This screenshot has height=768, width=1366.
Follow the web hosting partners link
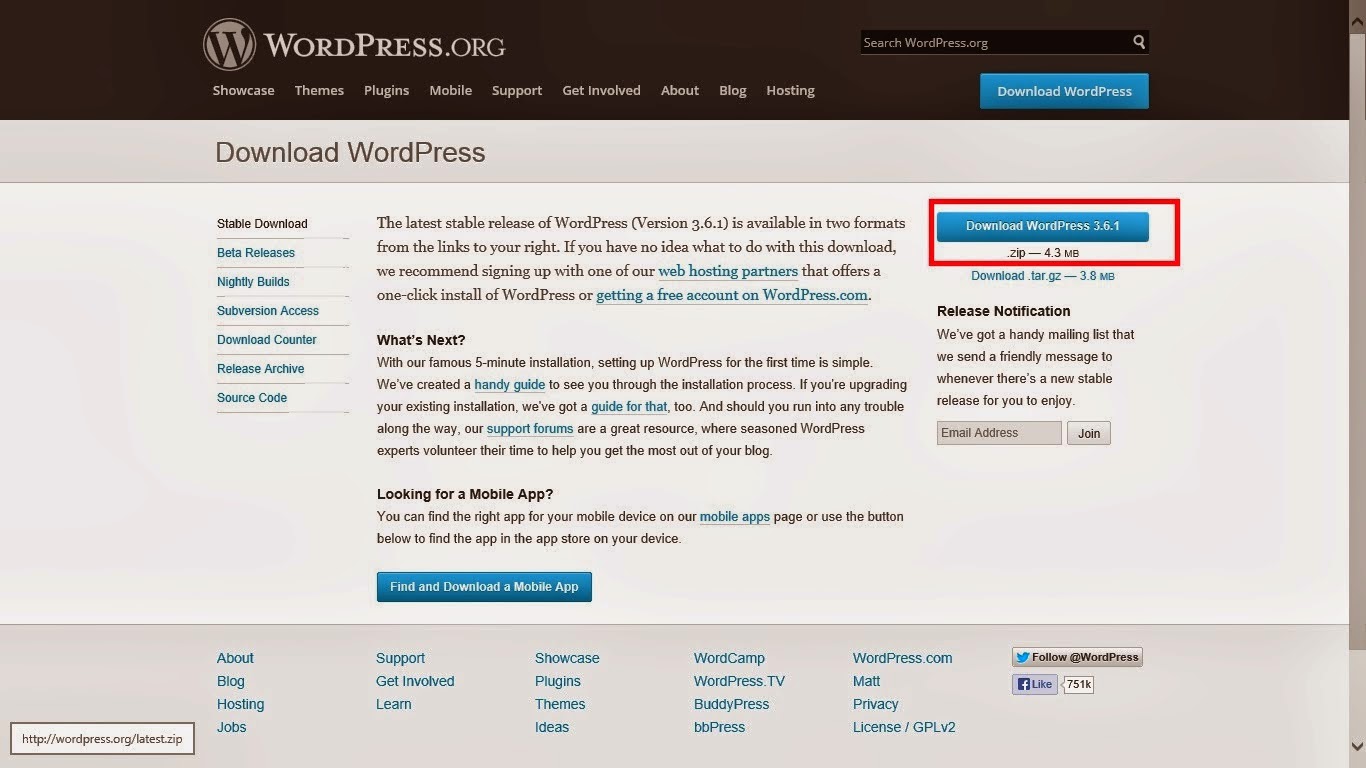728,271
